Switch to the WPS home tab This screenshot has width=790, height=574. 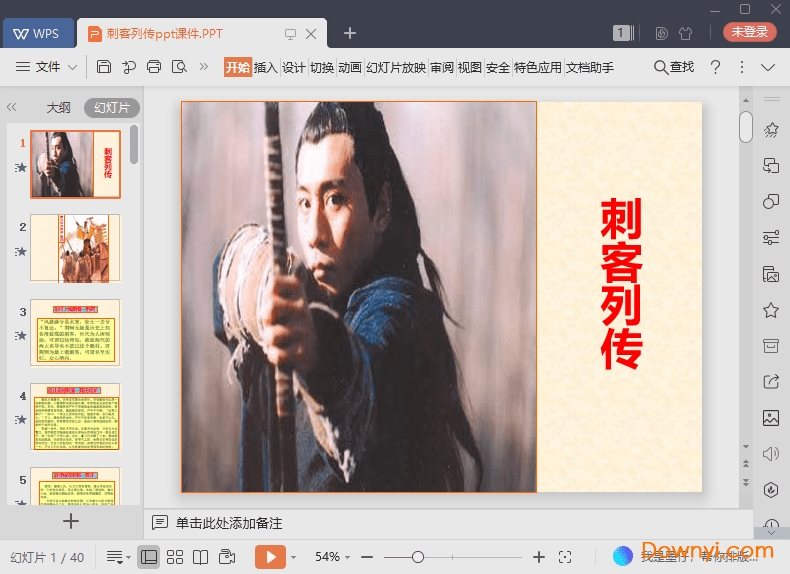click(x=38, y=33)
